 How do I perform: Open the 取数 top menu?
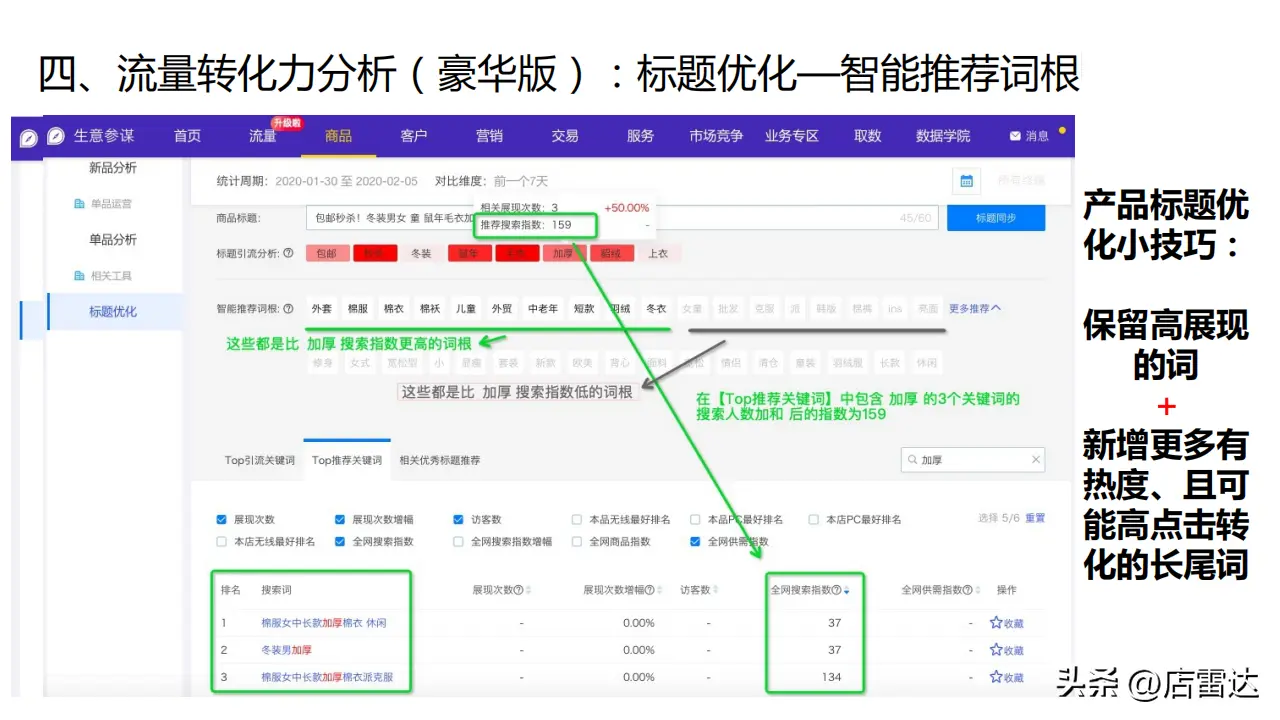[868, 136]
